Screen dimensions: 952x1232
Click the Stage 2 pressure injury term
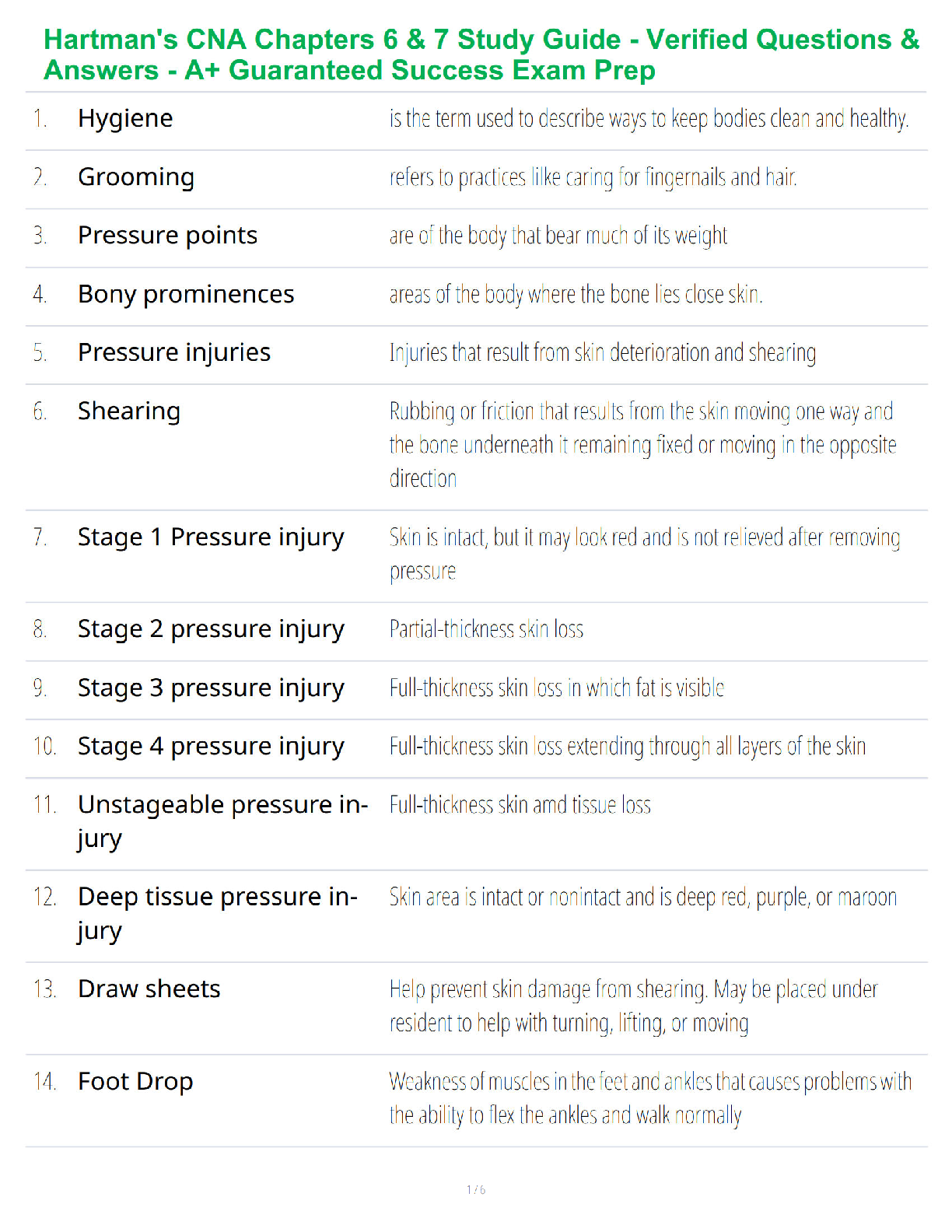(x=211, y=629)
